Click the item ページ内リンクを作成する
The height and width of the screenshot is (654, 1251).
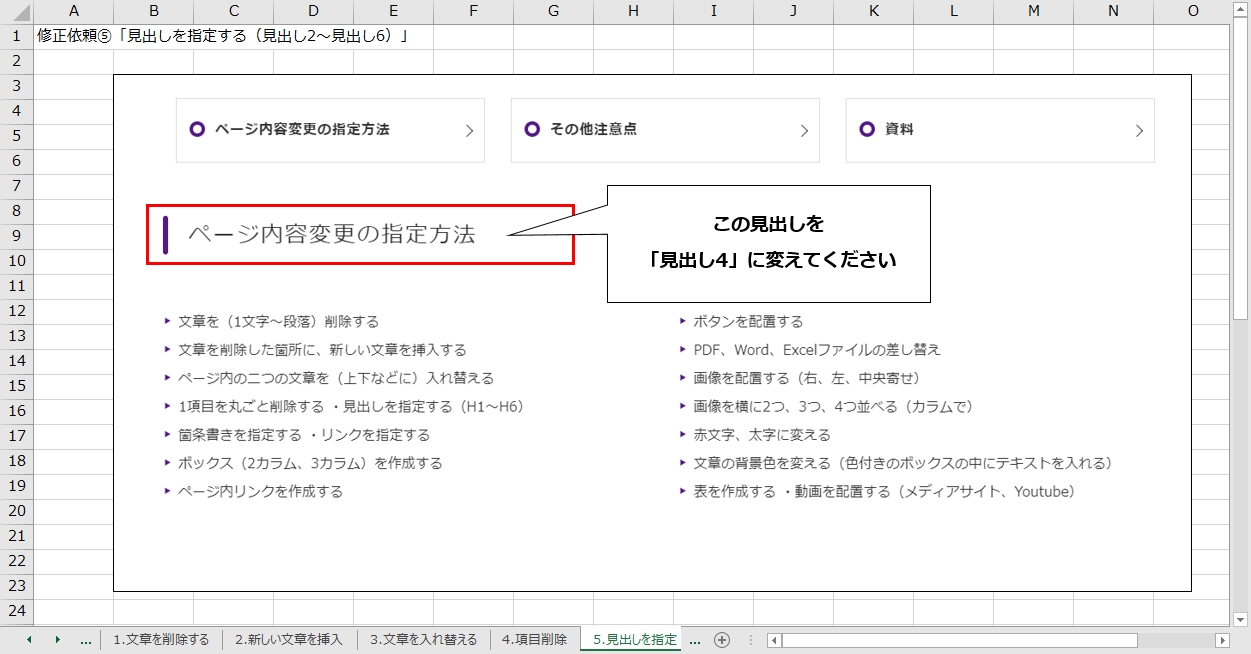click(260, 491)
